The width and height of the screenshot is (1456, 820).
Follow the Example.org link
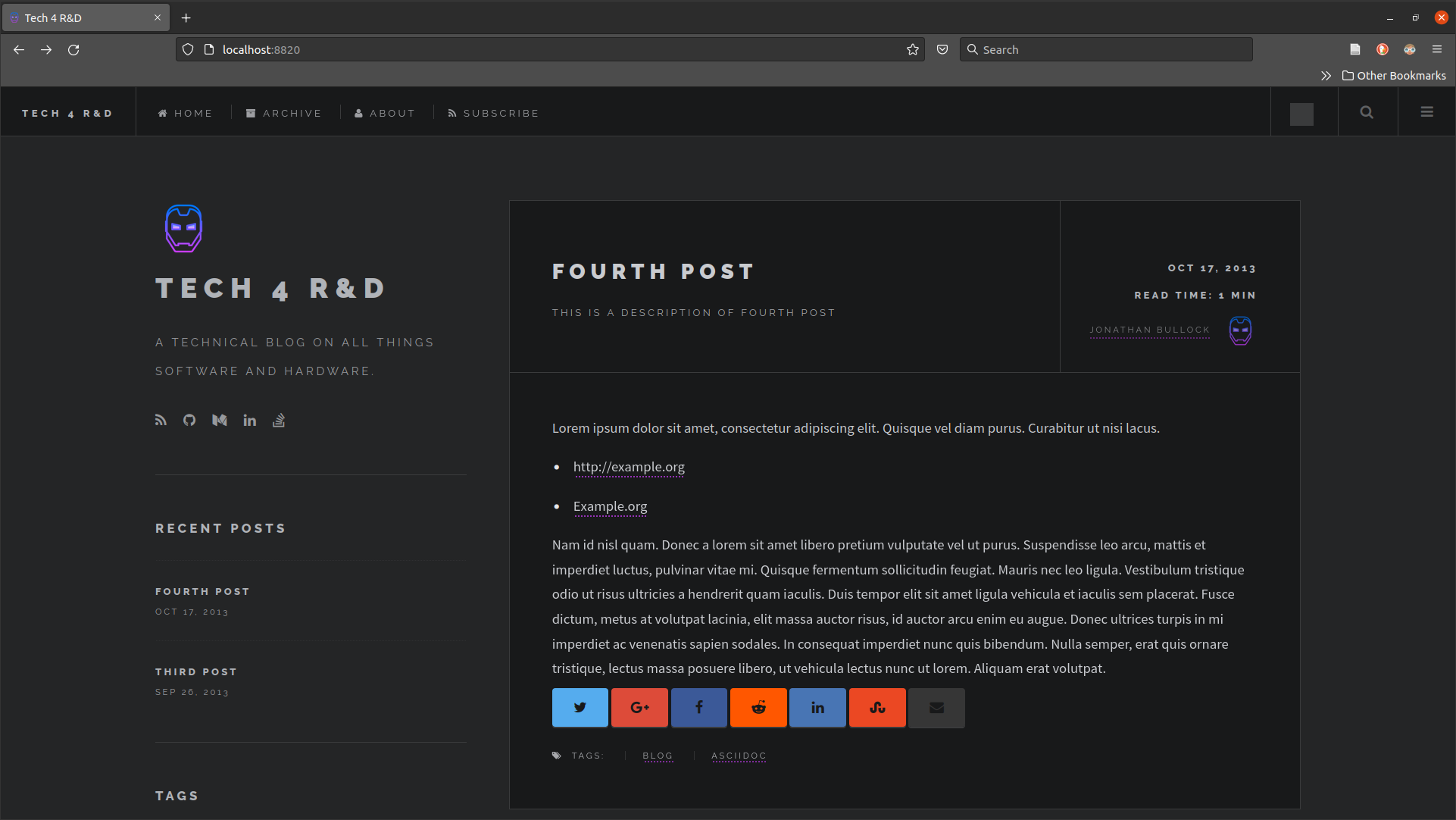[x=610, y=506]
